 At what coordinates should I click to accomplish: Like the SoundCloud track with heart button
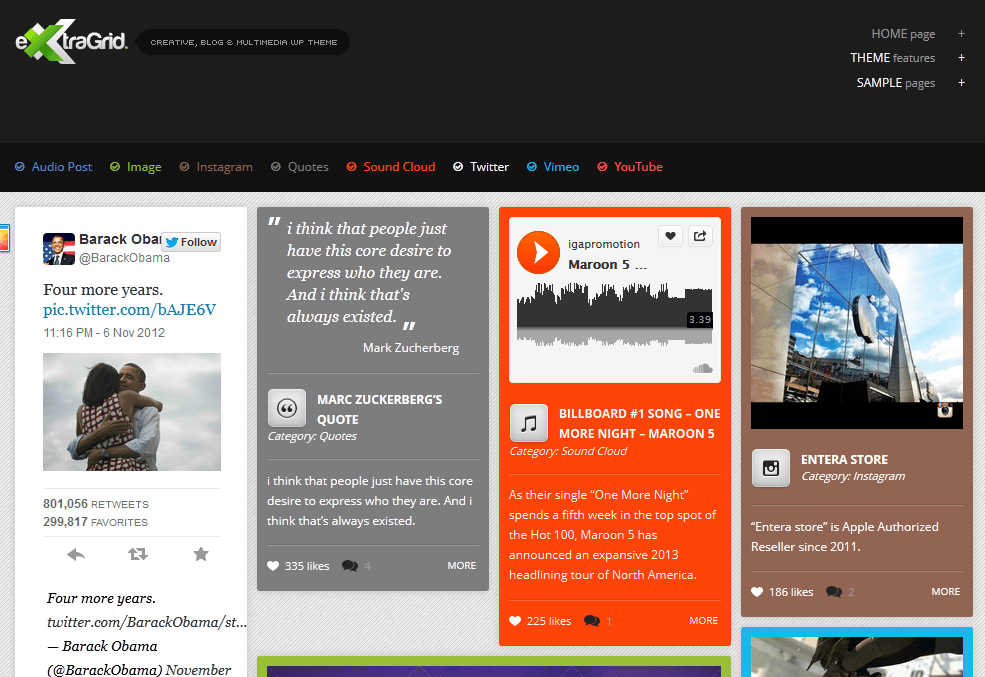click(x=670, y=236)
